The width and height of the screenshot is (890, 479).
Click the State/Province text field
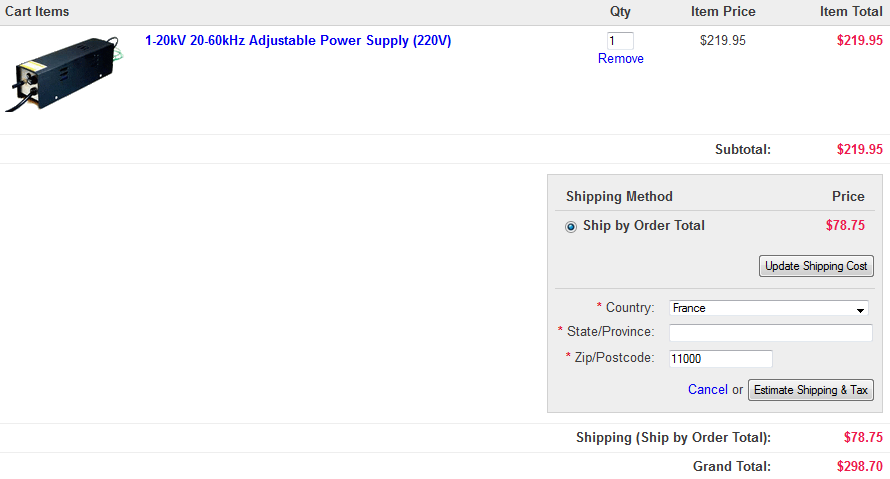click(770, 333)
